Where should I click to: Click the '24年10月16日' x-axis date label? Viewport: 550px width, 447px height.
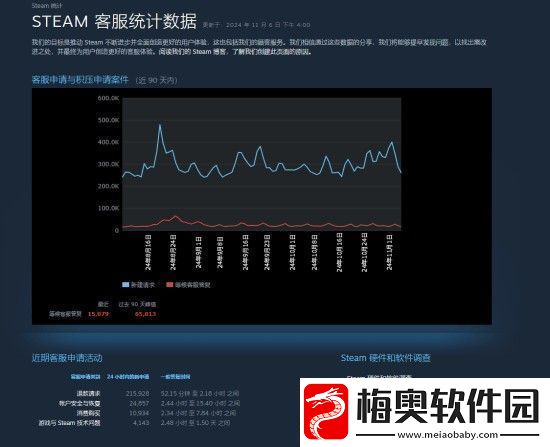pos(339,252)
